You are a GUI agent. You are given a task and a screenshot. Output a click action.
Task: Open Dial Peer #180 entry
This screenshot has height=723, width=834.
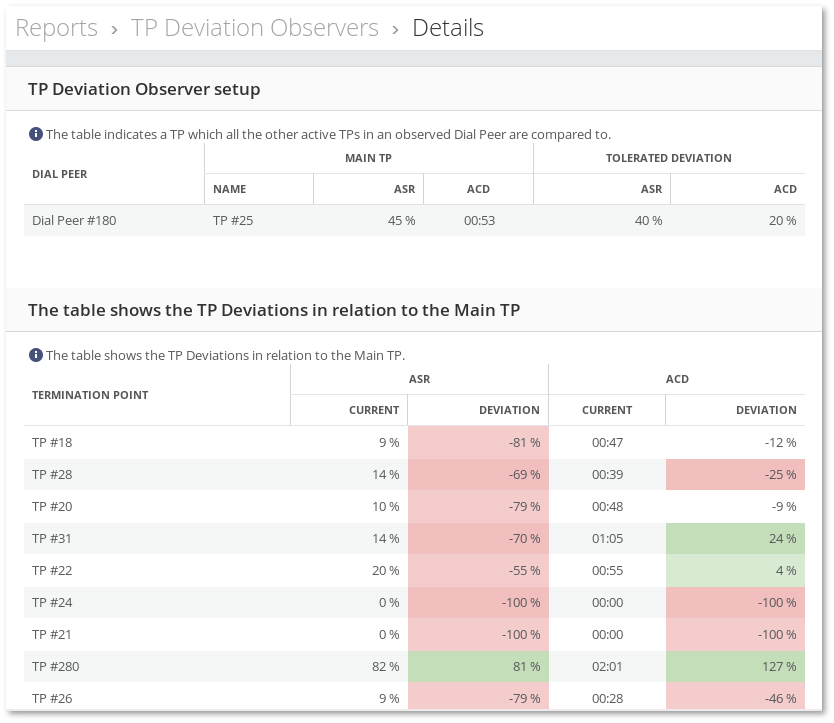(x=74, y=220)
